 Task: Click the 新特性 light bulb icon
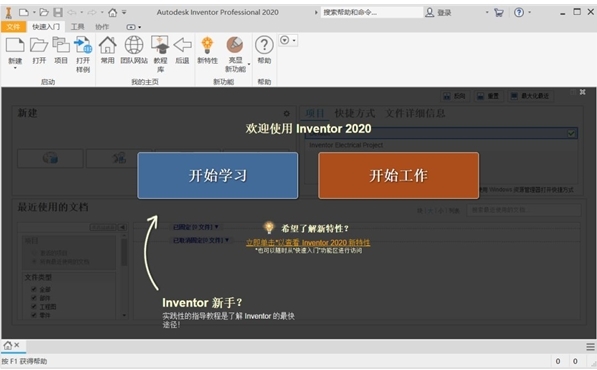208,45
